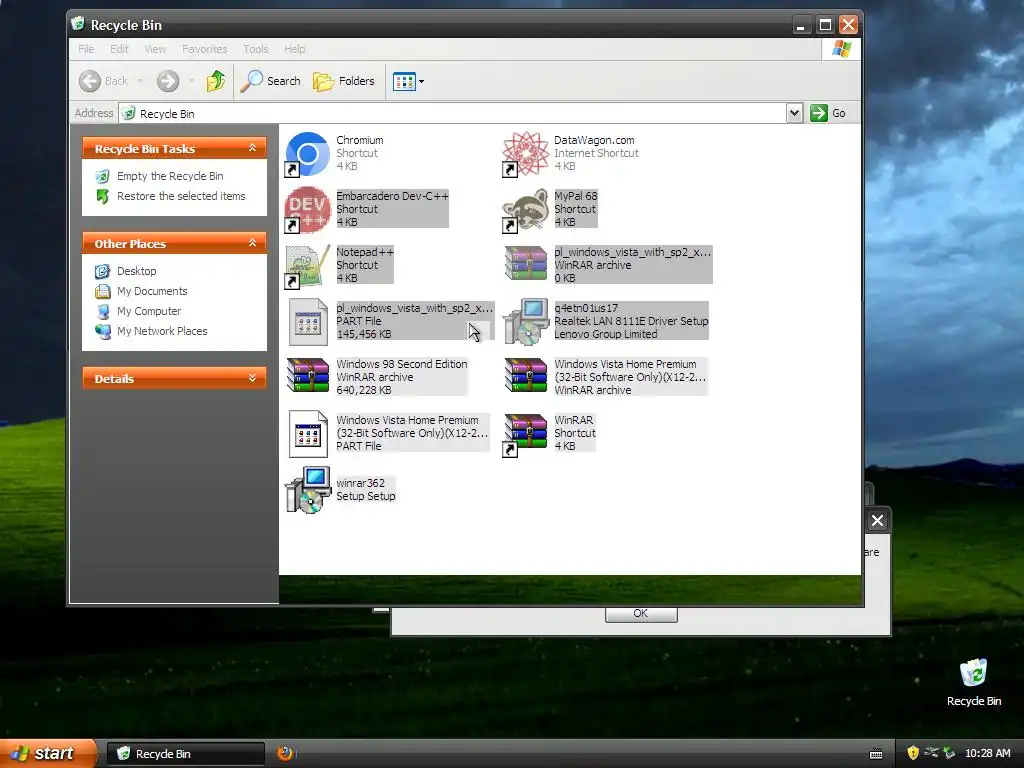The image size is (1024, 768).
Task: Open the Back history dropdown arrow
Action: click(140, 81)
